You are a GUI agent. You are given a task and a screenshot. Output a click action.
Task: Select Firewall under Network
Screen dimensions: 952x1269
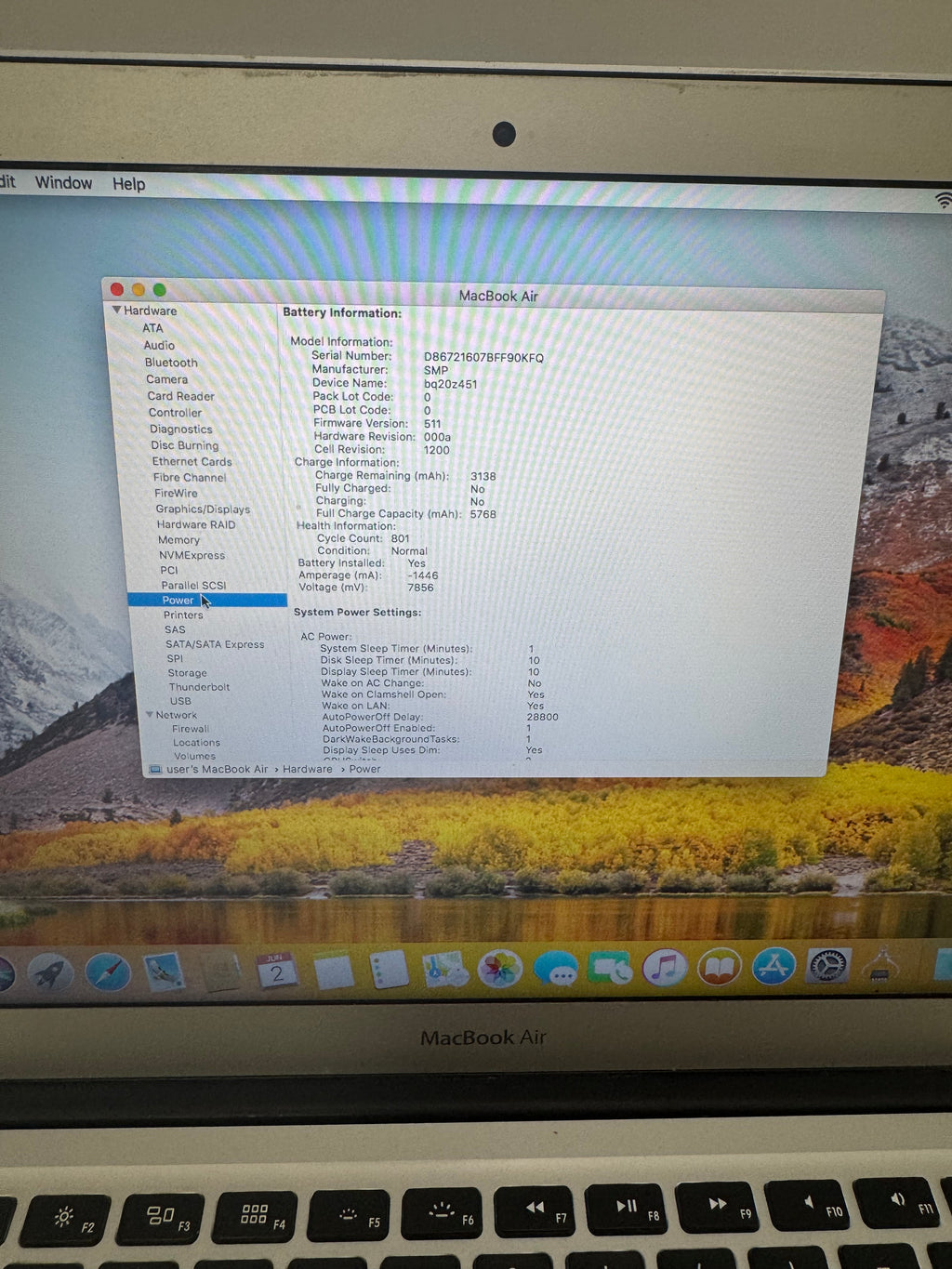click(x=191, y=729)
